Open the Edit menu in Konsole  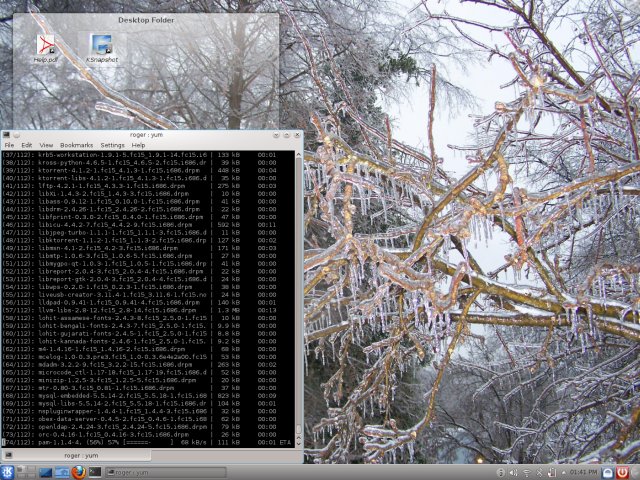(x=27, y=145)
